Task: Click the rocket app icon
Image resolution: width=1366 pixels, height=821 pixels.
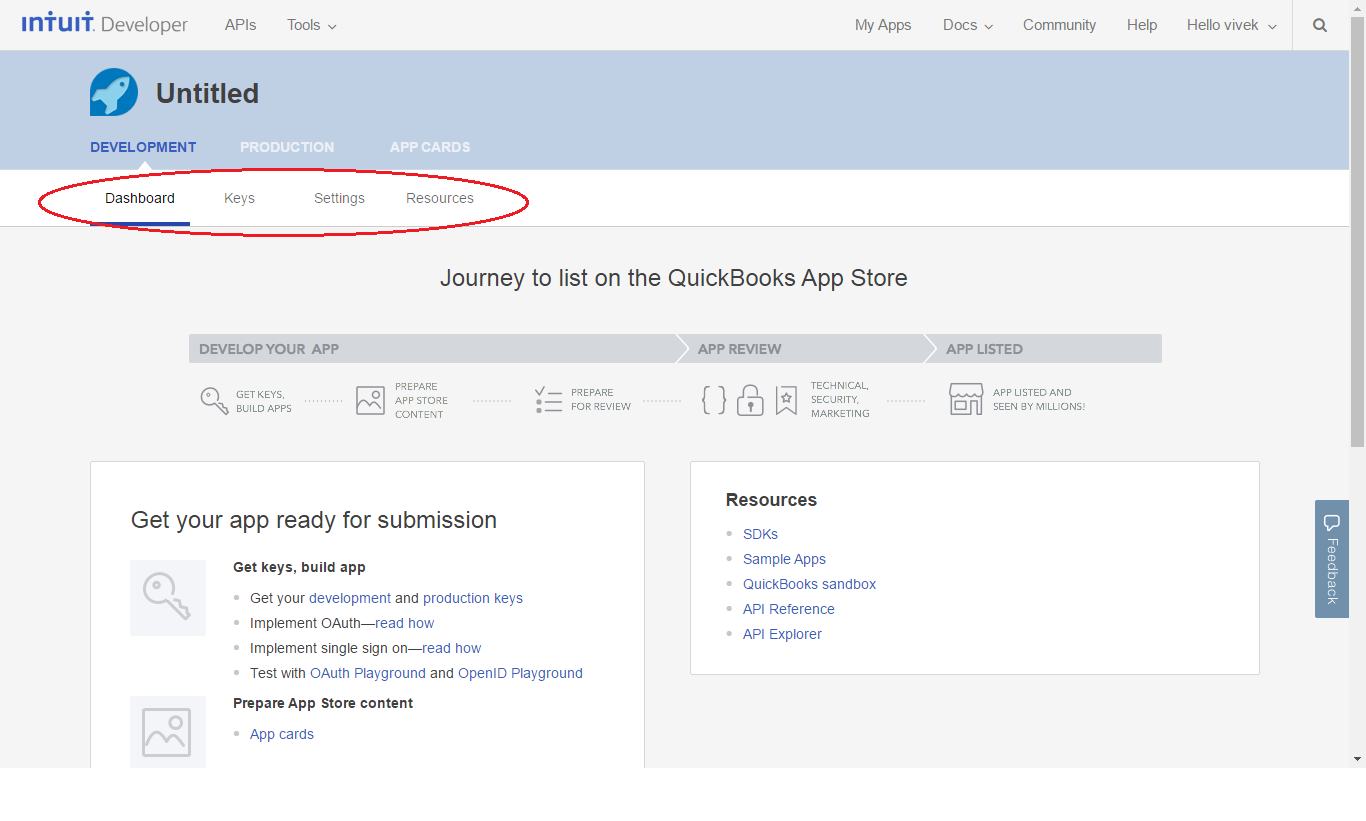Action: pos(114,92)
